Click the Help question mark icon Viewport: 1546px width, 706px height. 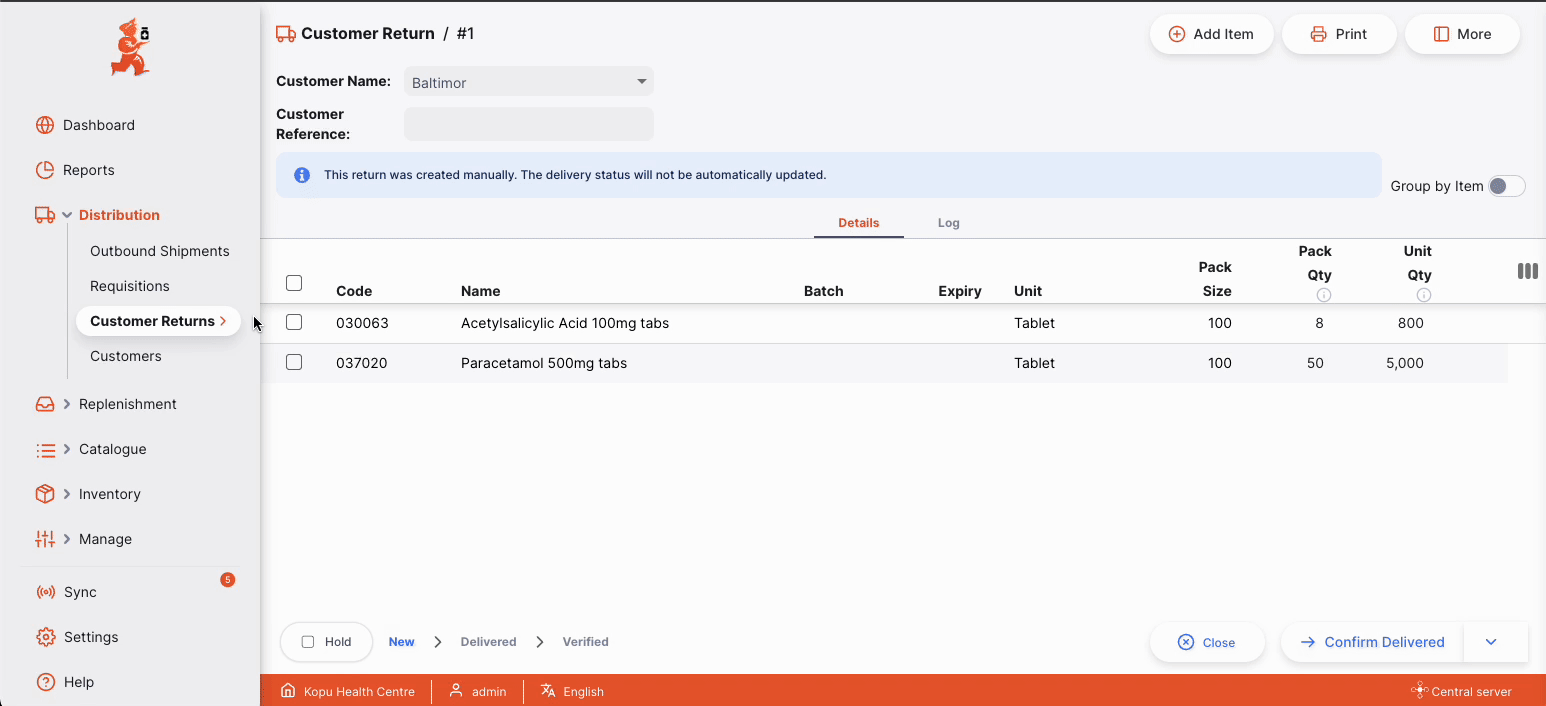click(45, 682)
